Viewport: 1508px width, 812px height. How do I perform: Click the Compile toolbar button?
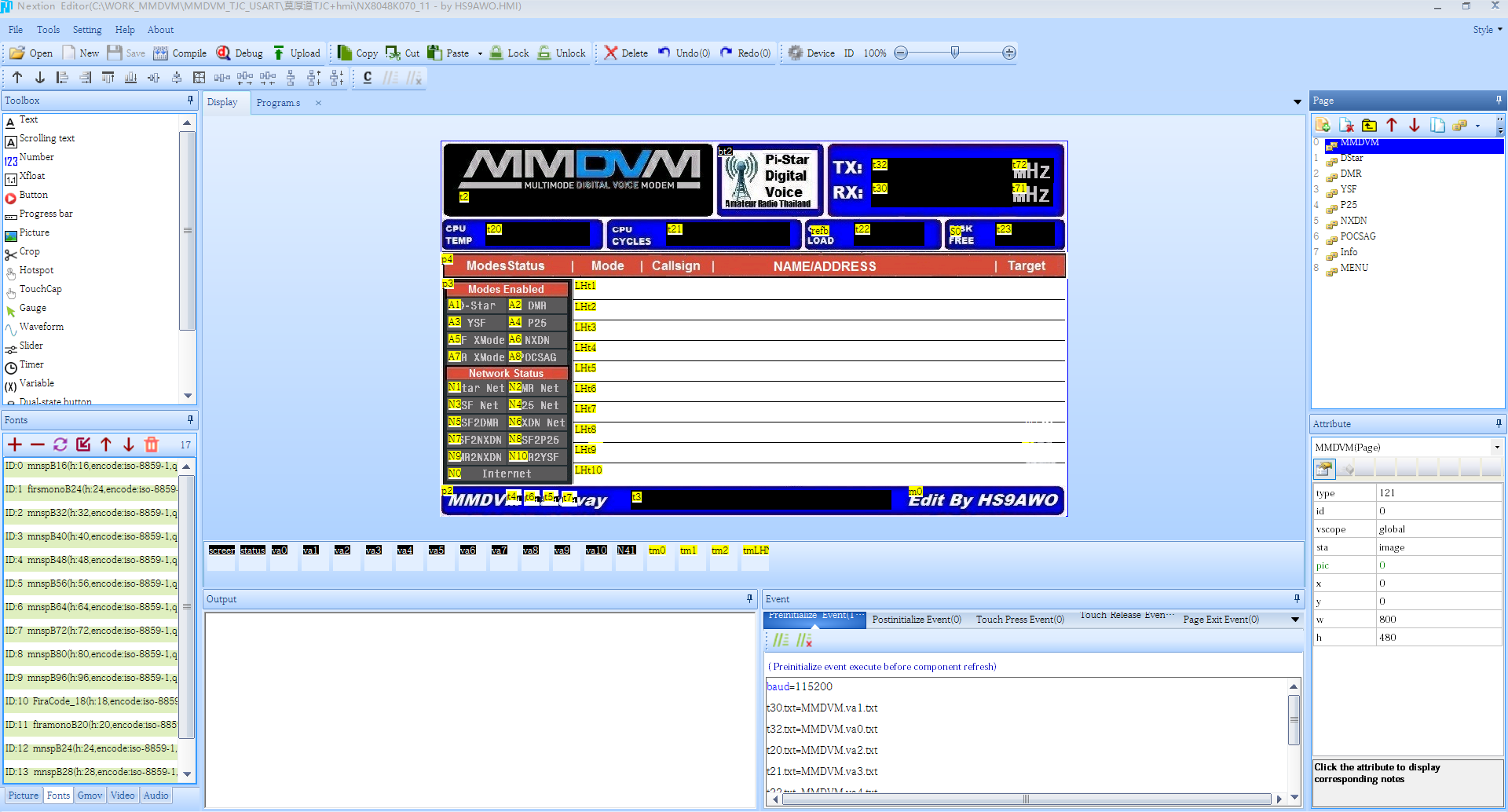tap(180, 53)
